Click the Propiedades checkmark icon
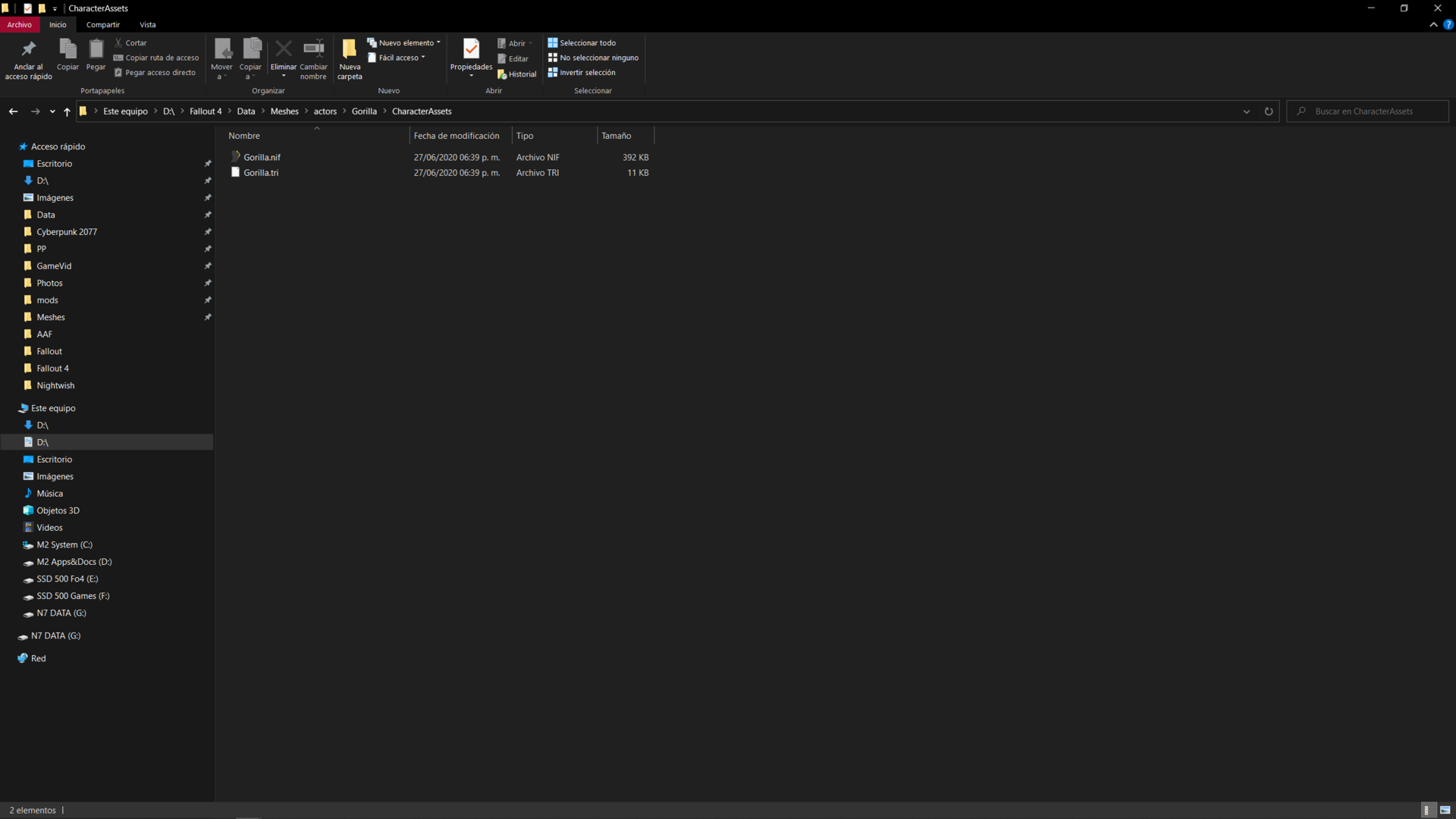Image resolution: width=1456 pixels, height=819 pixels. pyautogui.click(x=471, y=49)
